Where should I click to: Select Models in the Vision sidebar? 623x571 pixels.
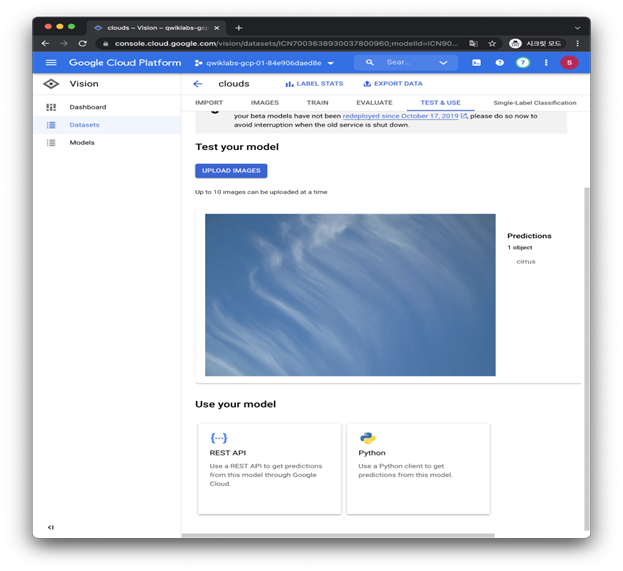tap(82, 143)
